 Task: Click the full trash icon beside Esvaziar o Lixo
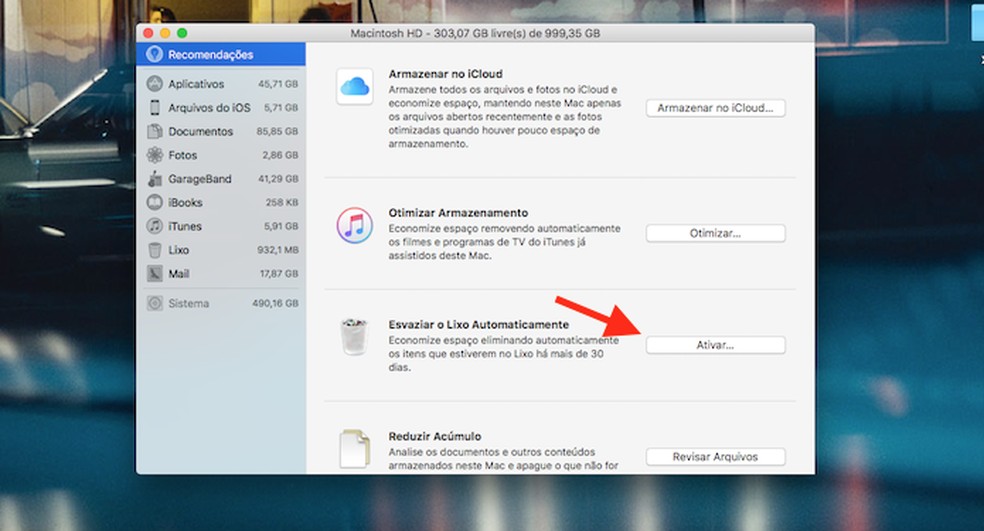[x=354, y=337]
